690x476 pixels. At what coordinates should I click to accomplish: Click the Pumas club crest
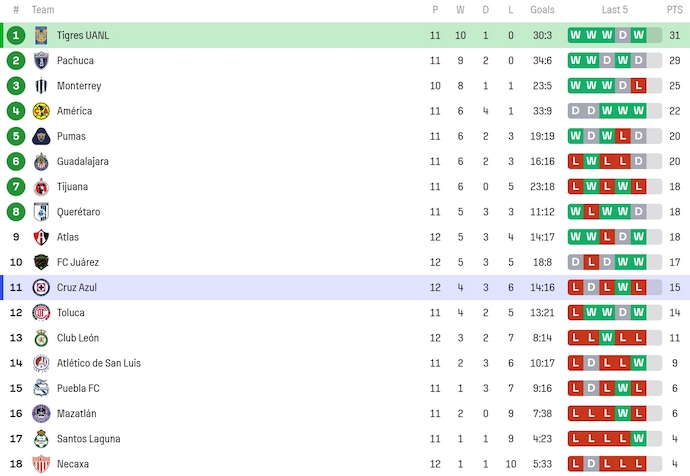coord(41,136)
